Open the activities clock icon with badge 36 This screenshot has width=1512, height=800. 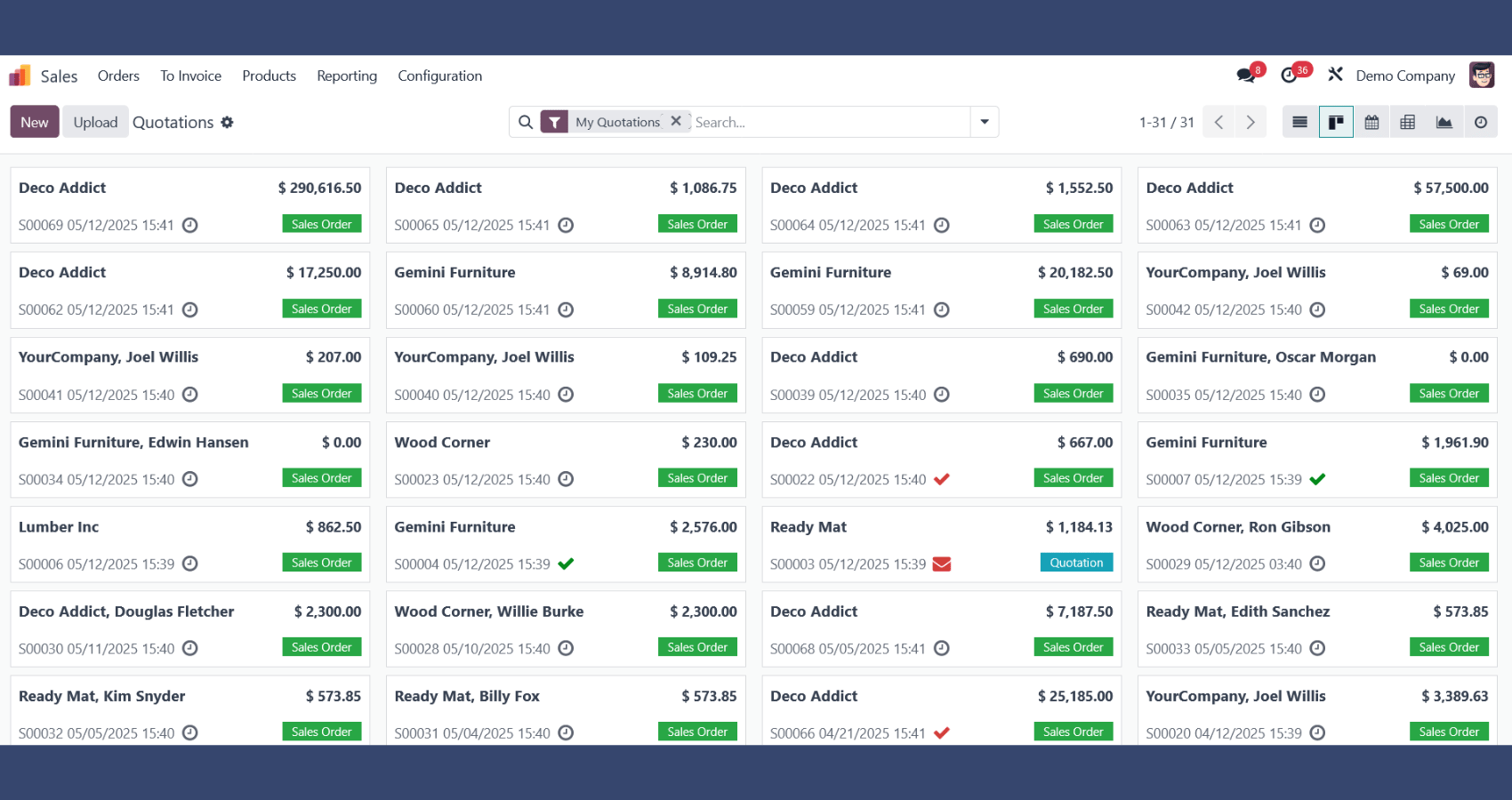[x=1289, y=76]
